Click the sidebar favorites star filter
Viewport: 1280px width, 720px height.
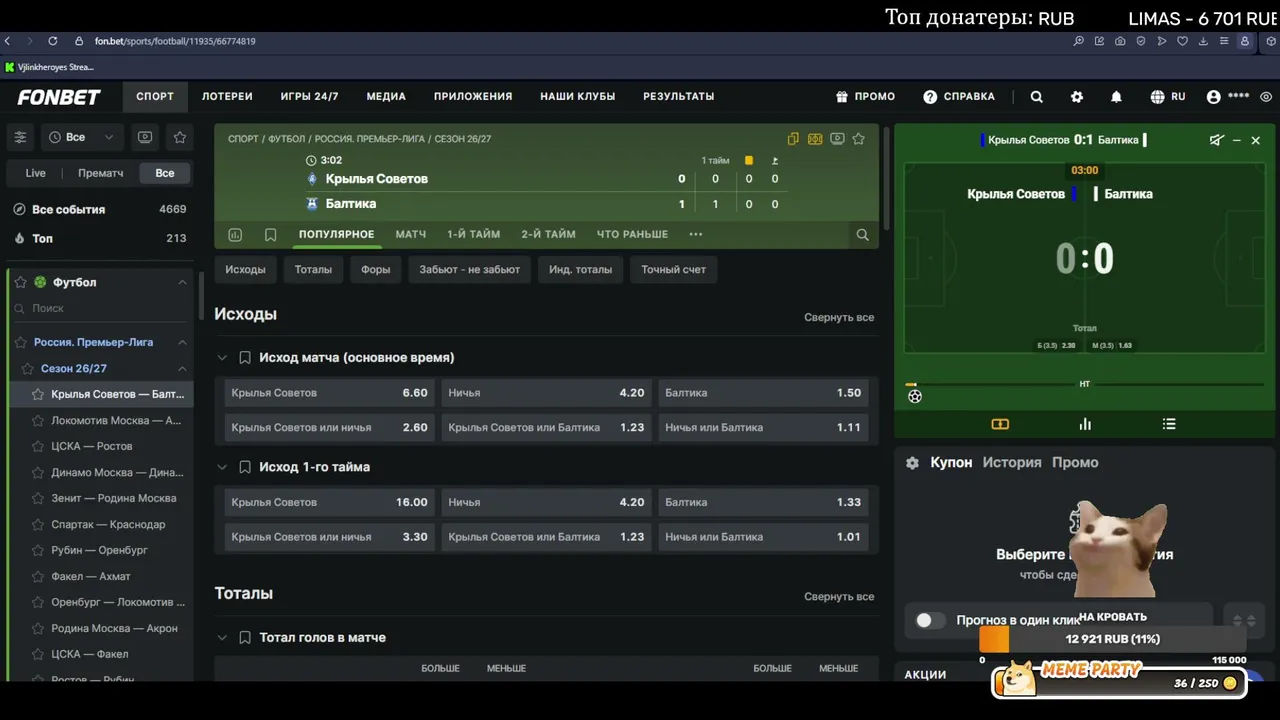(180, 137)
